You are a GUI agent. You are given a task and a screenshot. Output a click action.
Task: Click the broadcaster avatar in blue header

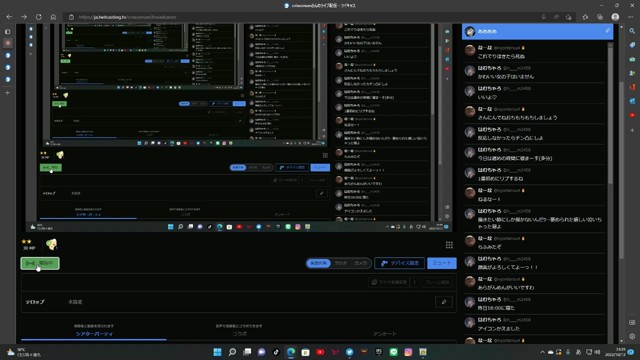pos(470,31)
